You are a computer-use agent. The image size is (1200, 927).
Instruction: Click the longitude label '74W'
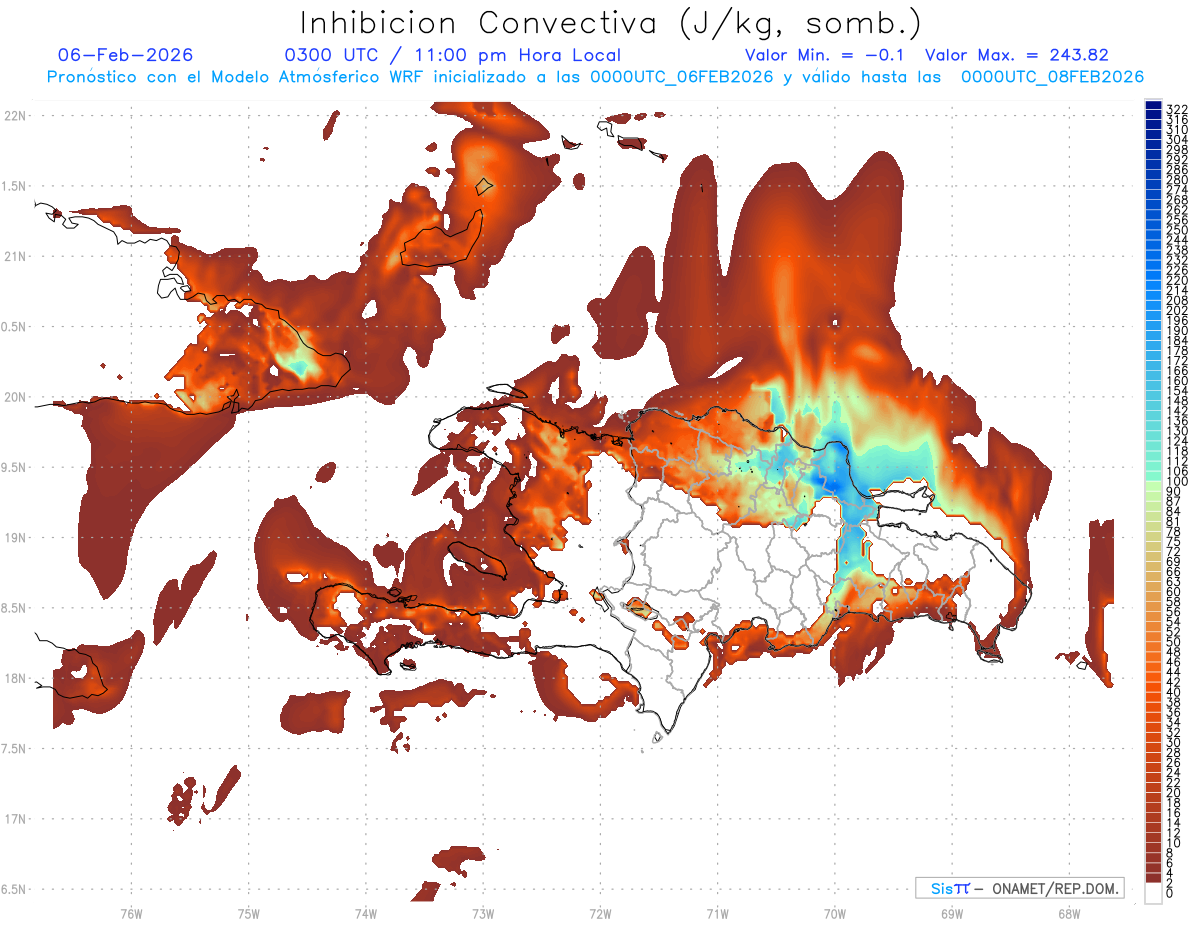click(366, 913)
